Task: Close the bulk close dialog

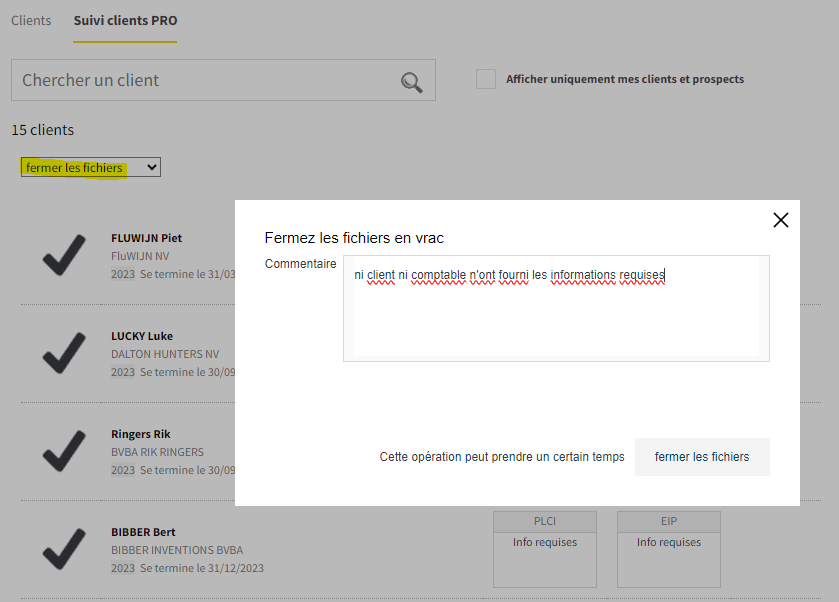Action: coord(781,220)
